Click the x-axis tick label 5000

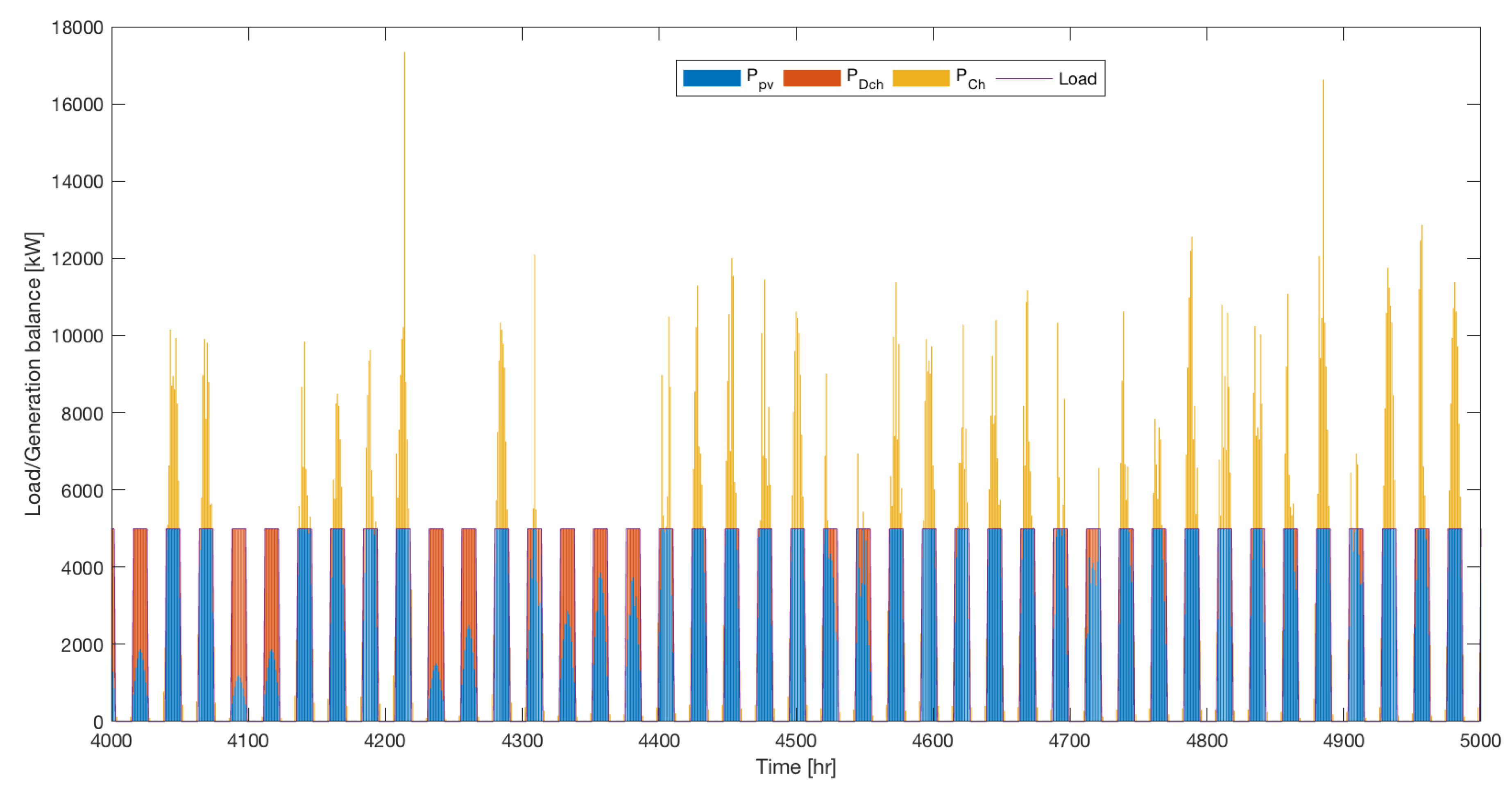point(1480,741)
